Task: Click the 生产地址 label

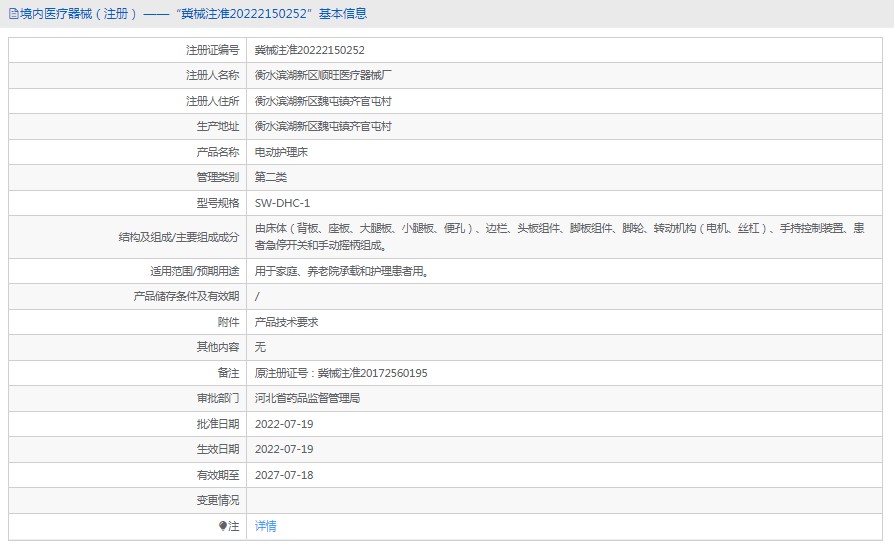Action: 218,127
